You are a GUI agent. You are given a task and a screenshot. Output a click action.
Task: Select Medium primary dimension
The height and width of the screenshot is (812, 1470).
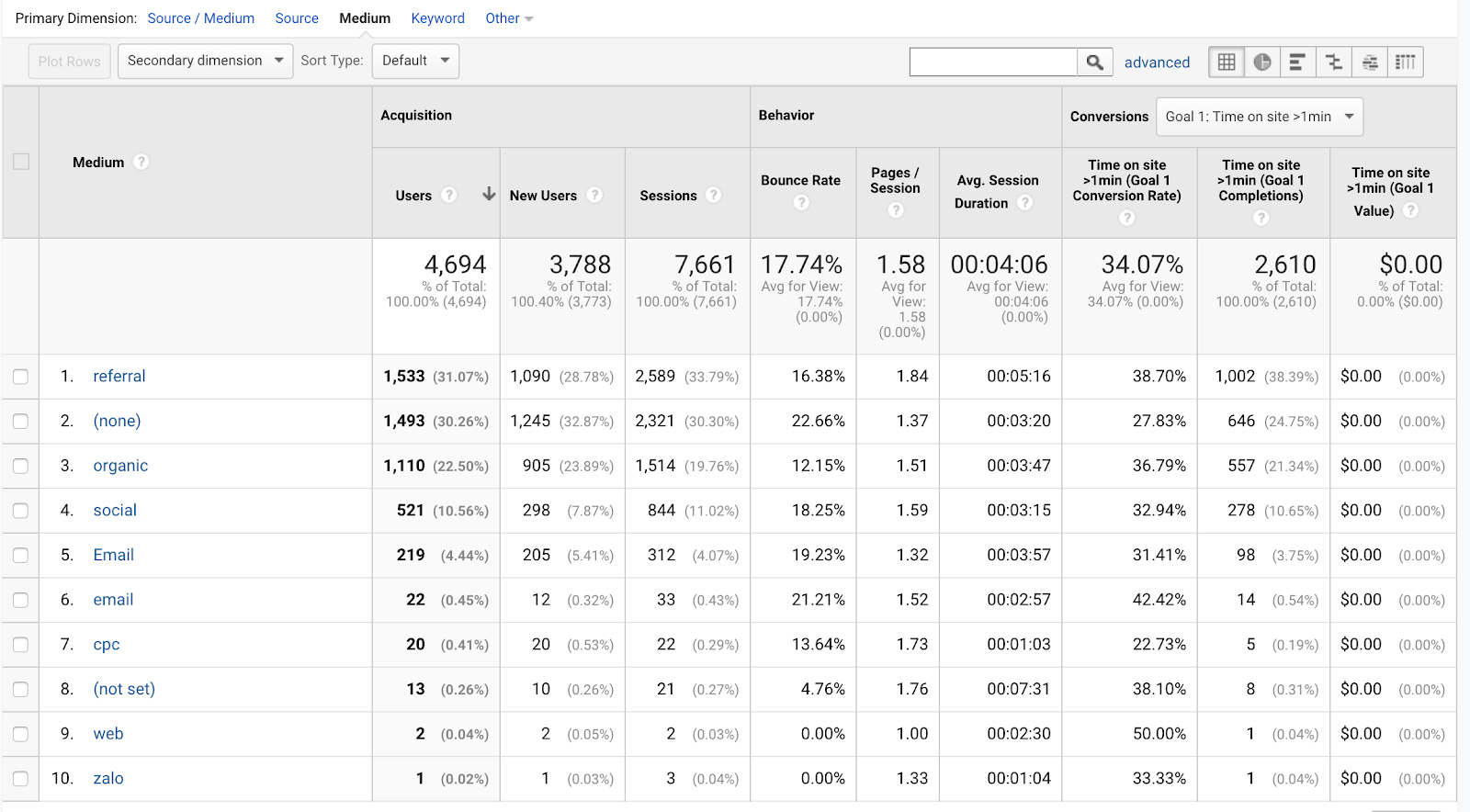(x=365, y=18)
